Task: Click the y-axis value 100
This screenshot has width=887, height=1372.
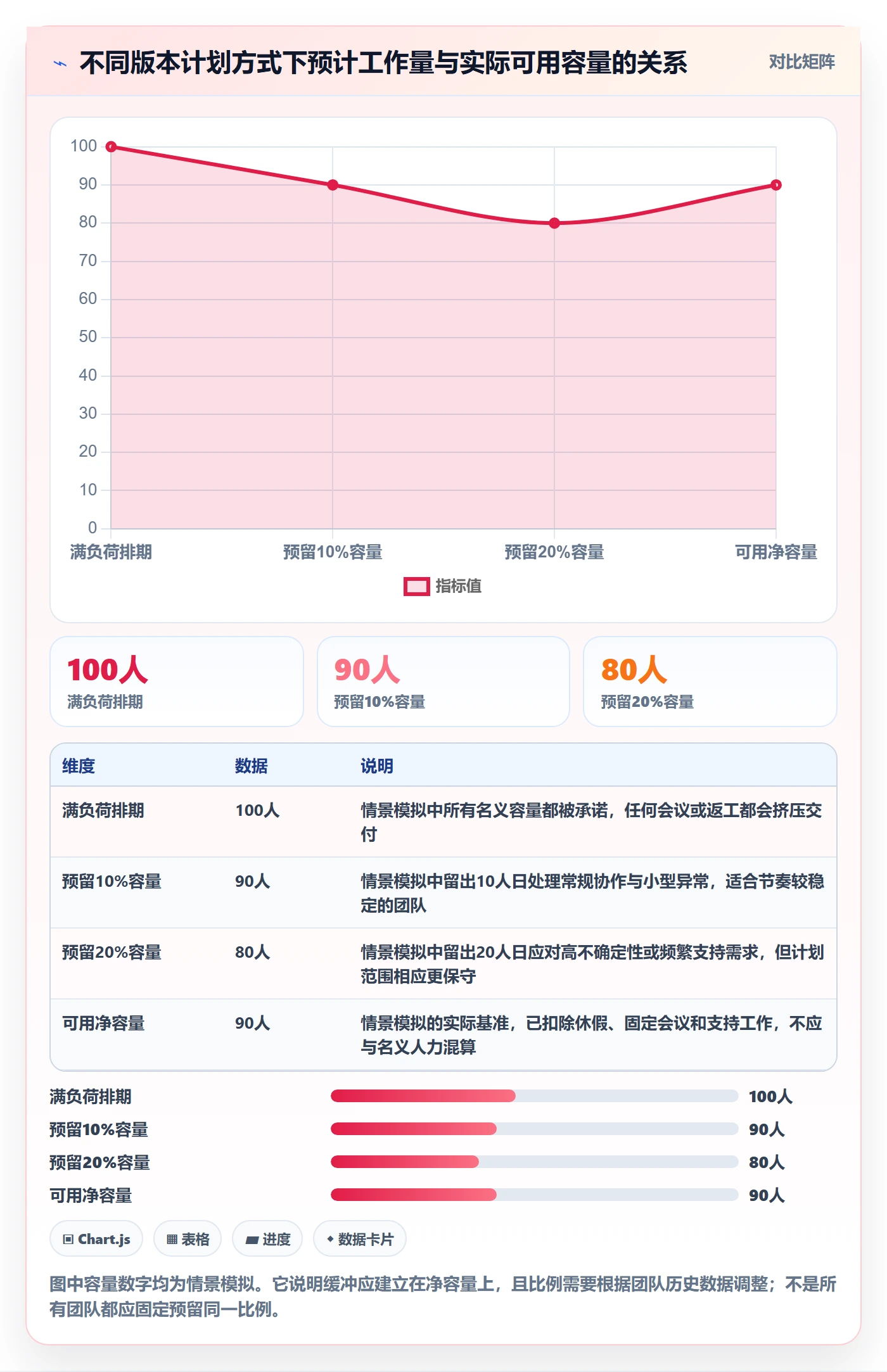Action: click(84, 146)
